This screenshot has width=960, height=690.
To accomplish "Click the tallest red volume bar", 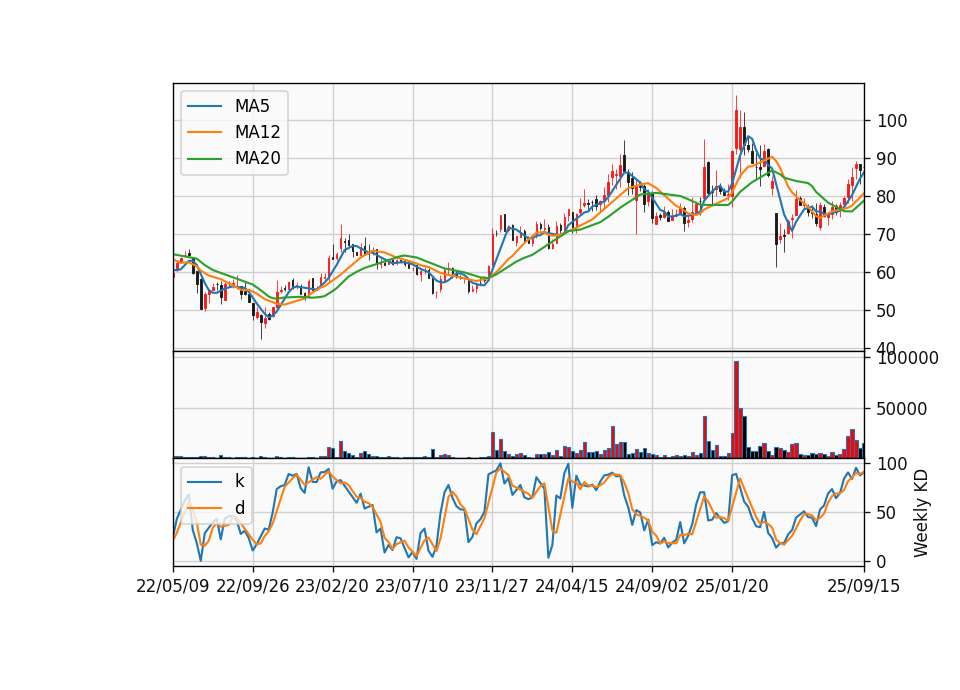I will tap(737, 410).
